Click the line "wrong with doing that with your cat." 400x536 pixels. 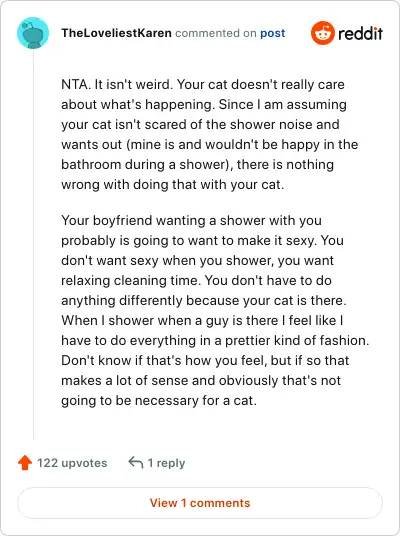[x=173, y=185]
